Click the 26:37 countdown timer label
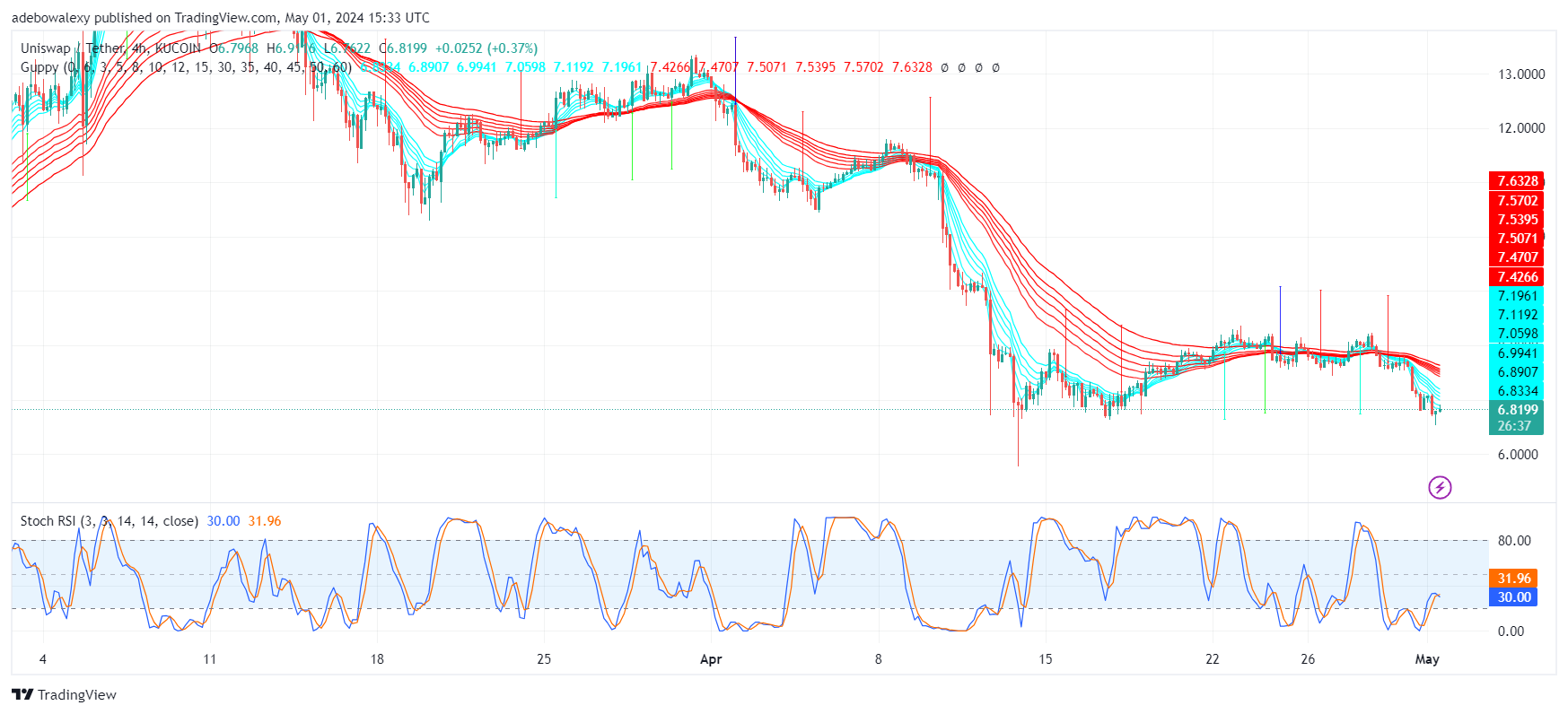Screen dimensions: 1568x714 [1514, 426]
